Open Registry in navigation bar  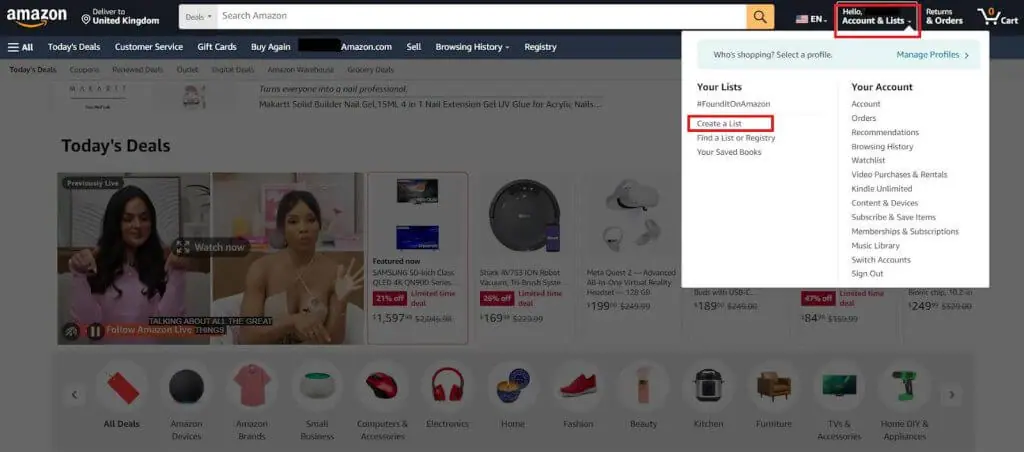pyautogui.click(x=540, y=47)
